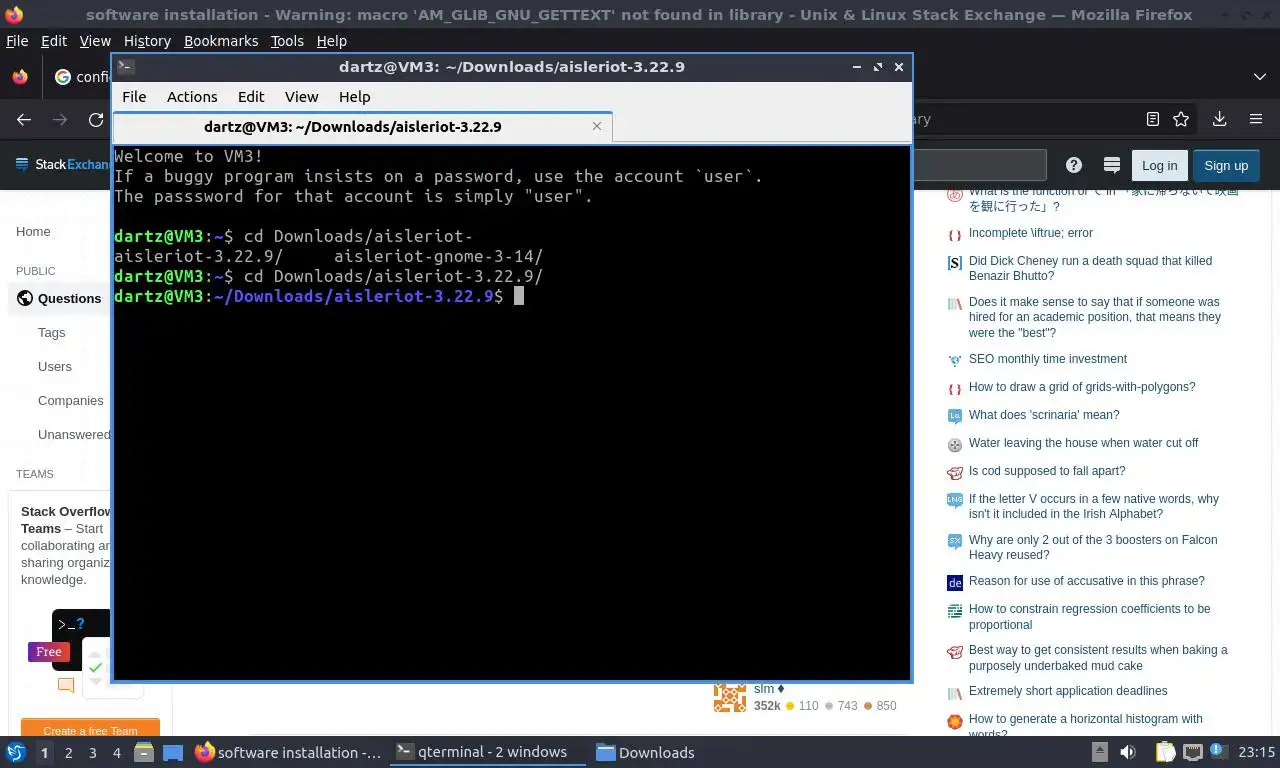The width and height of the screenshot is (1280, 768).
Task: Click the Create a free Team button
Action: point(90,729)
